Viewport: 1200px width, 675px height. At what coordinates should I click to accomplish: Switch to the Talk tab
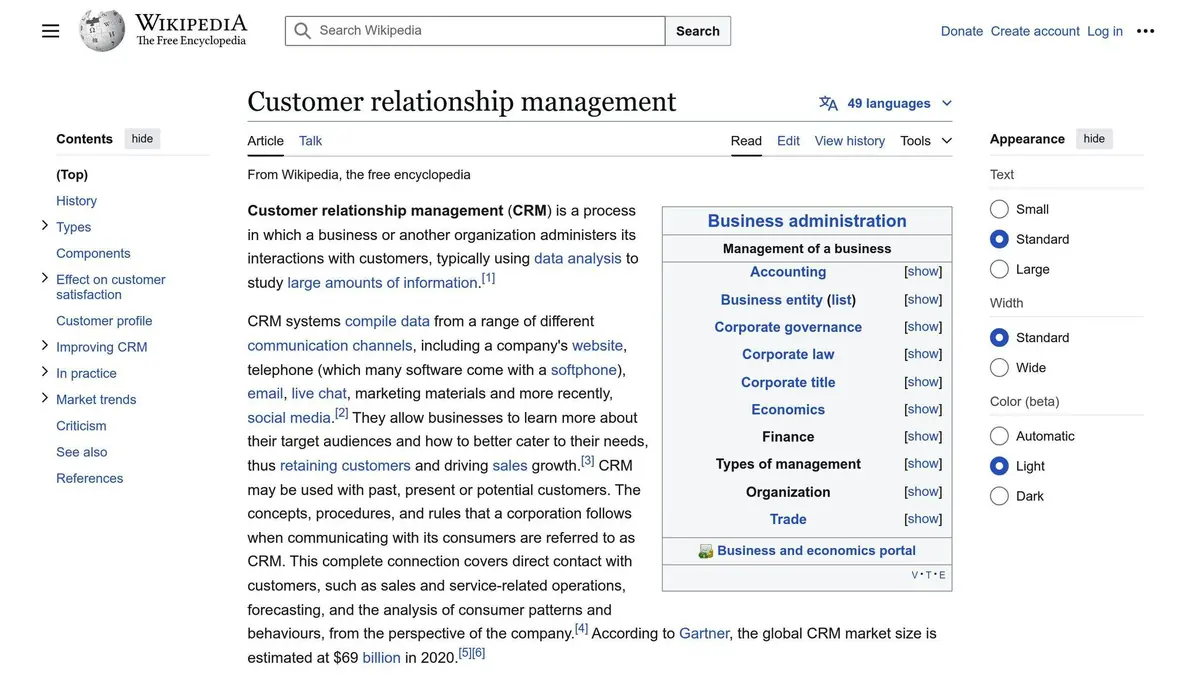pyautogui.click(x=311, y=141)
